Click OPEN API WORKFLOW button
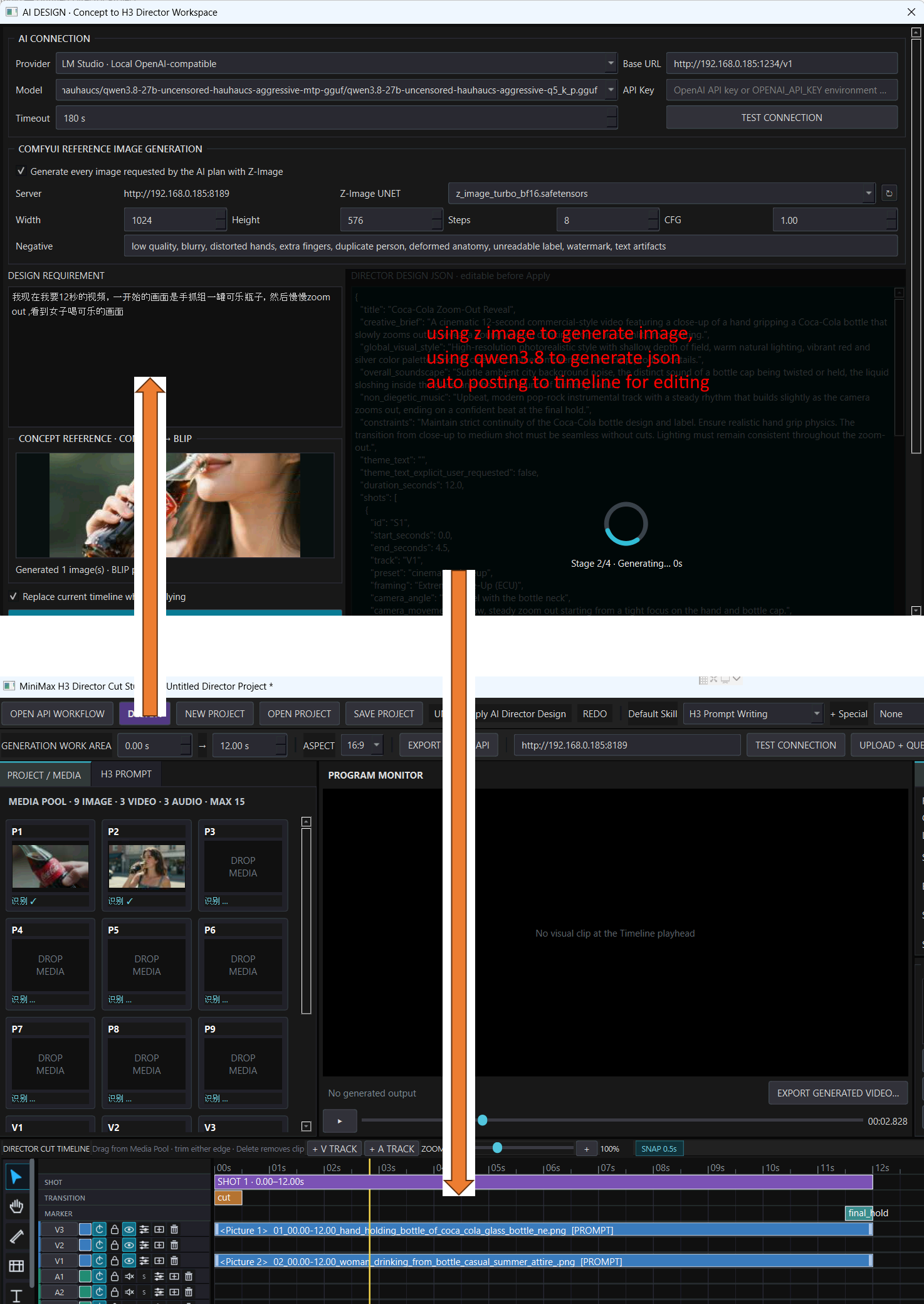The height and width of the screenshot is (1304, 924). [57, 713]
